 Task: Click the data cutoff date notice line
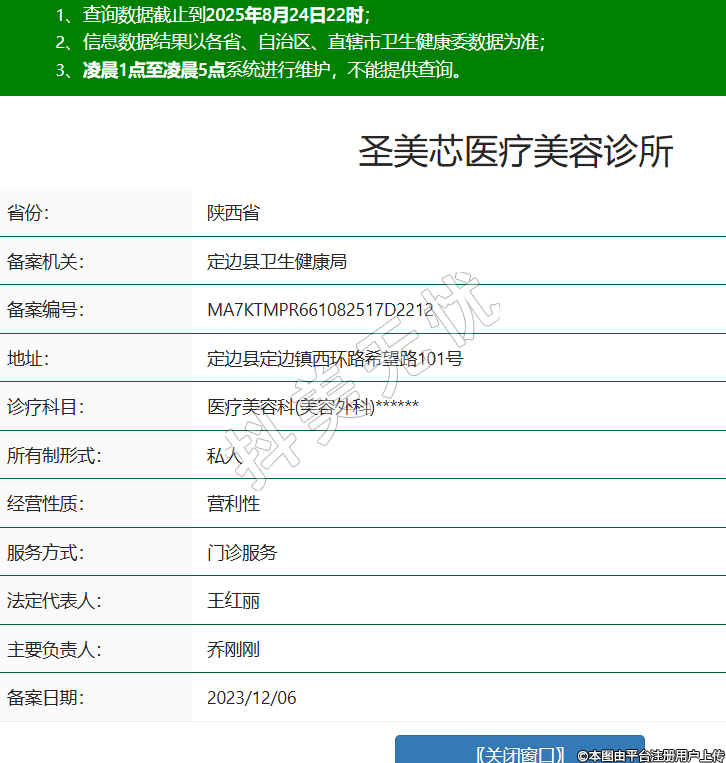pyautogui.click(x=213, y=15)
